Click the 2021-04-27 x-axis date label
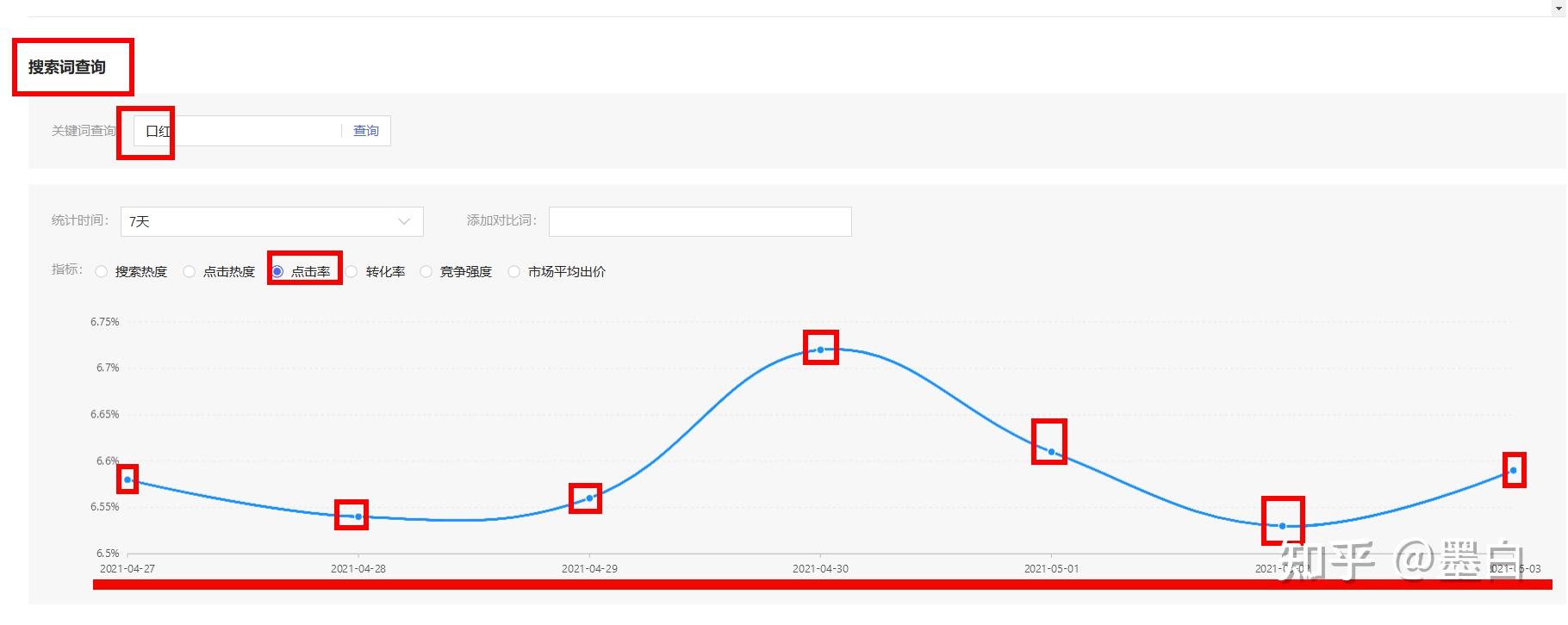 [x=128, y=569]
